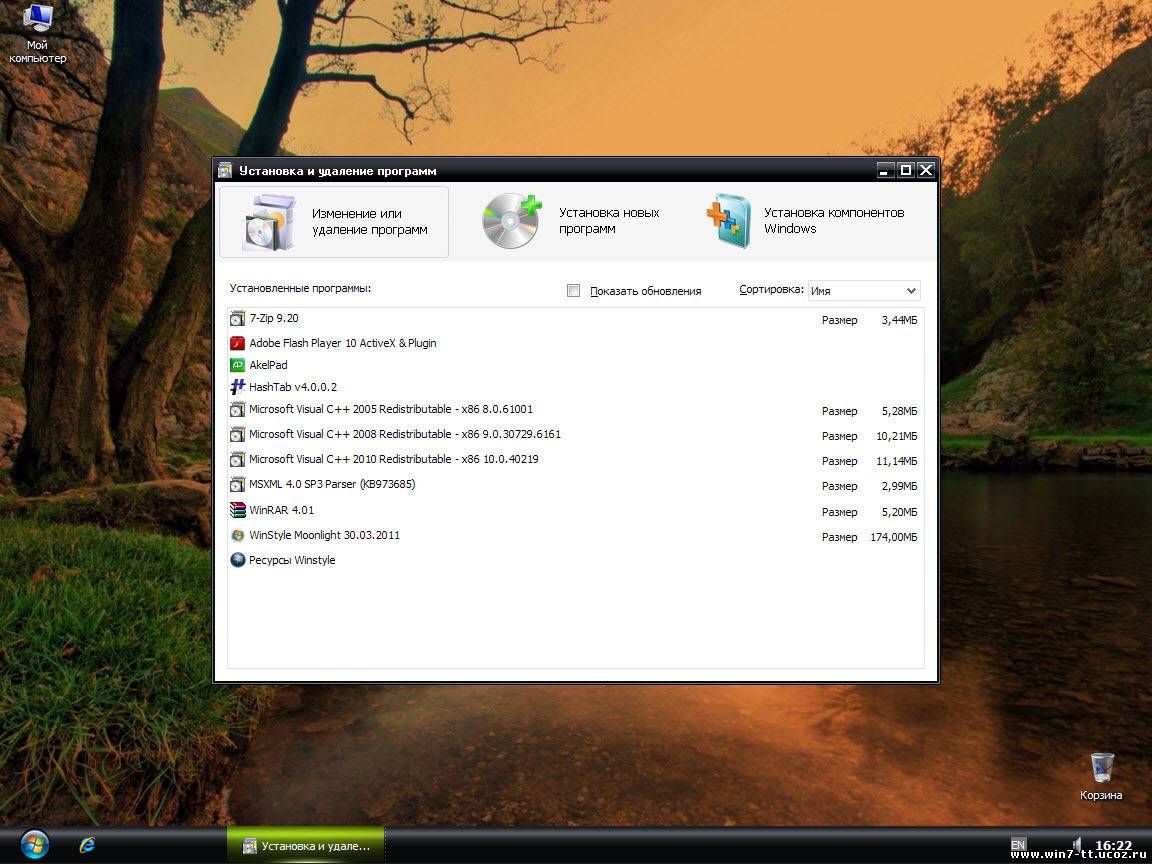The image size is (1152, 864).
Task: Click the Установка и удаление программ title bar icon
Action: 226,170
